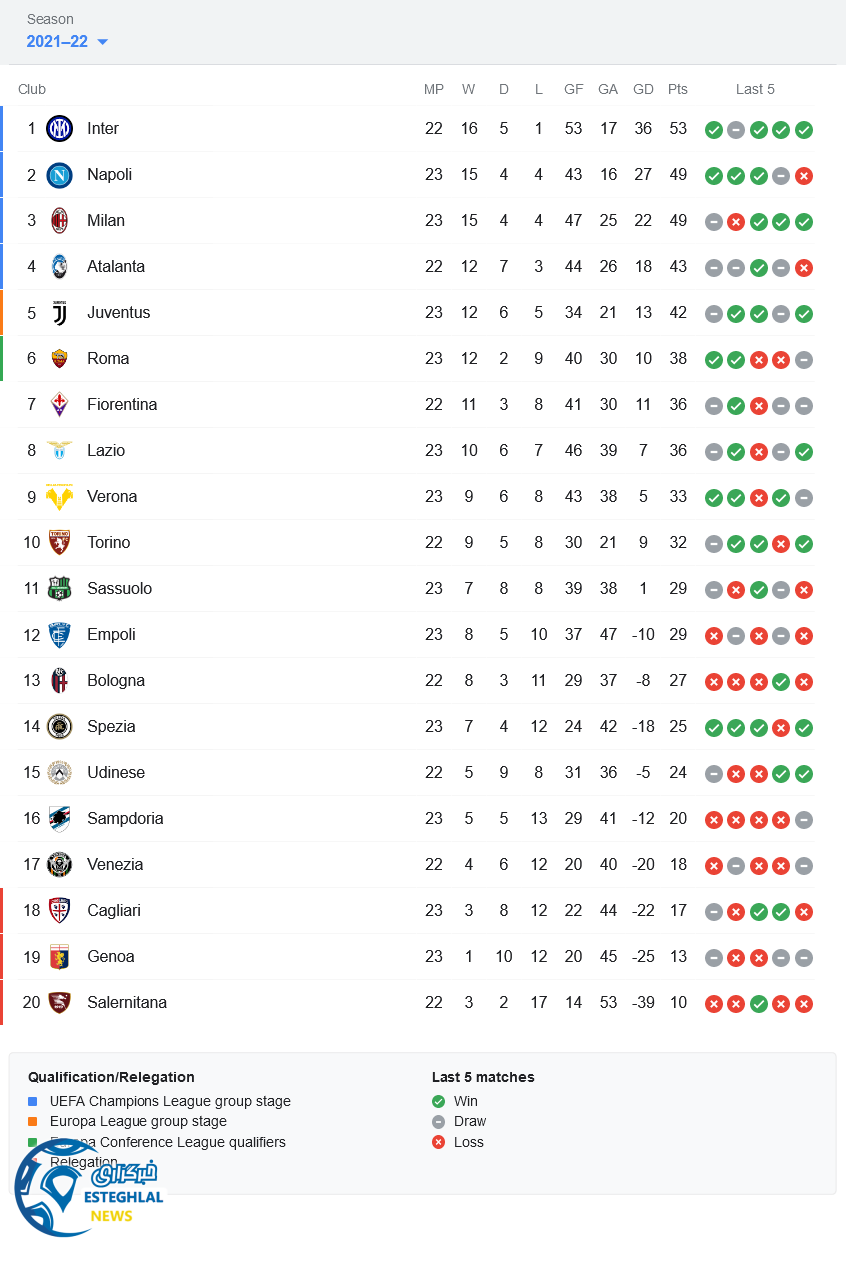The width and height of the screenshot is (846, 1262).
Task: Click the Roma club crest
Action: [60, 359]
